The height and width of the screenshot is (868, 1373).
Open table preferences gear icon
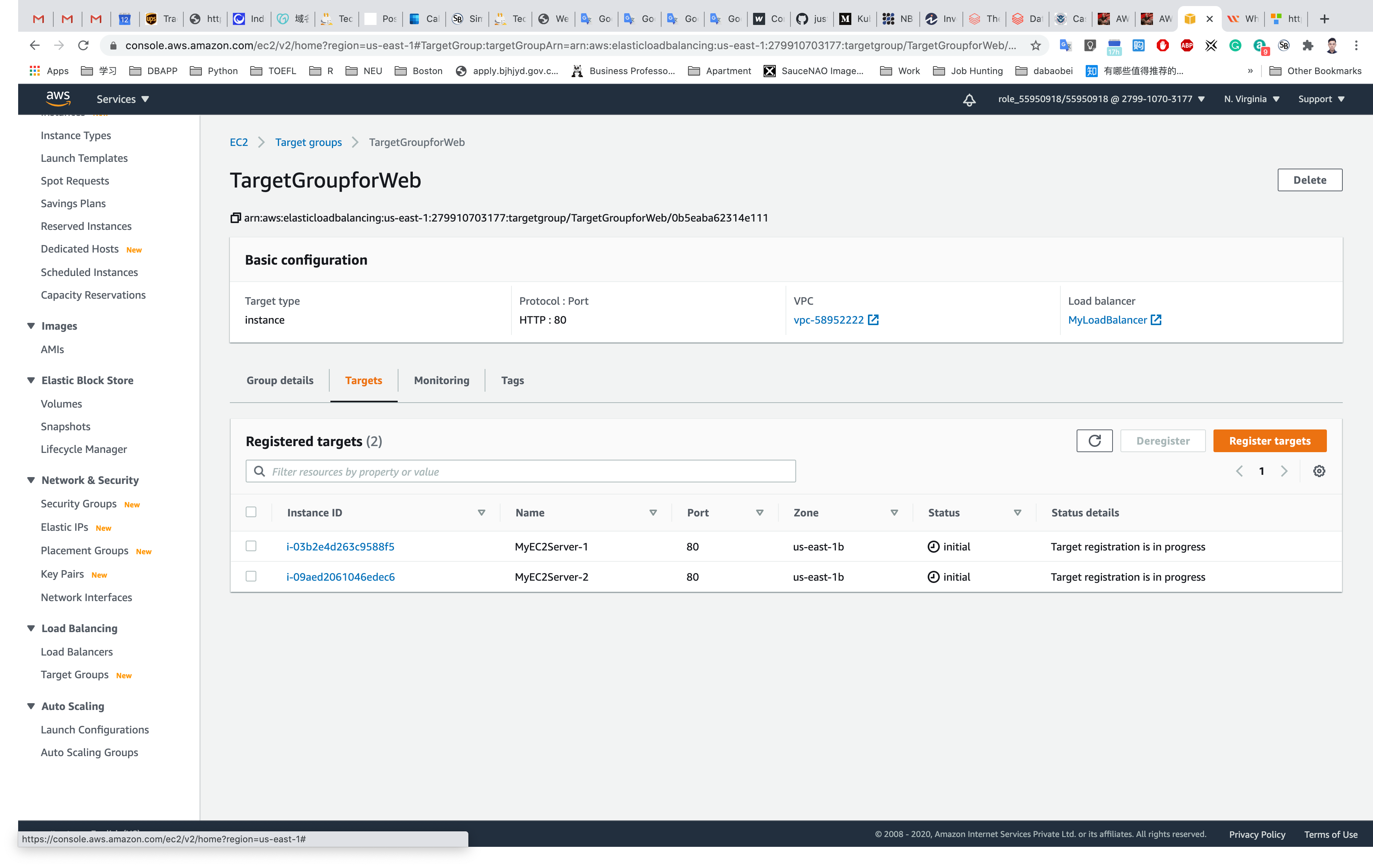1319,471
